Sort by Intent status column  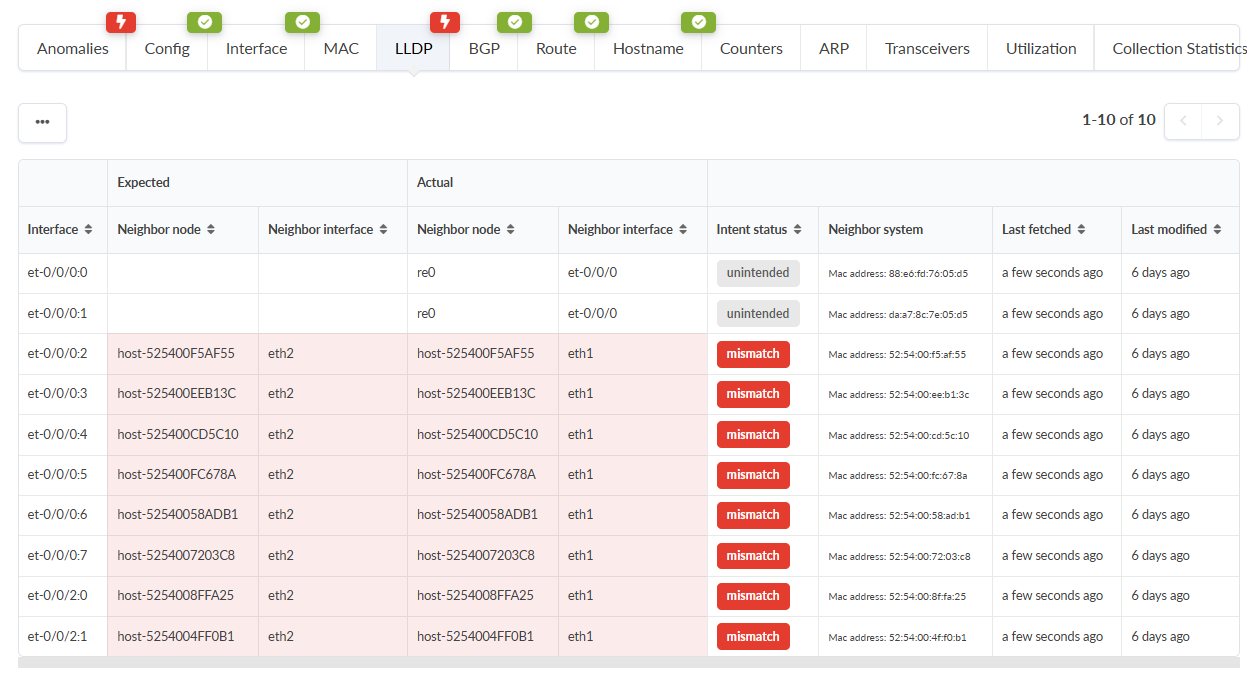pos(797,230)
